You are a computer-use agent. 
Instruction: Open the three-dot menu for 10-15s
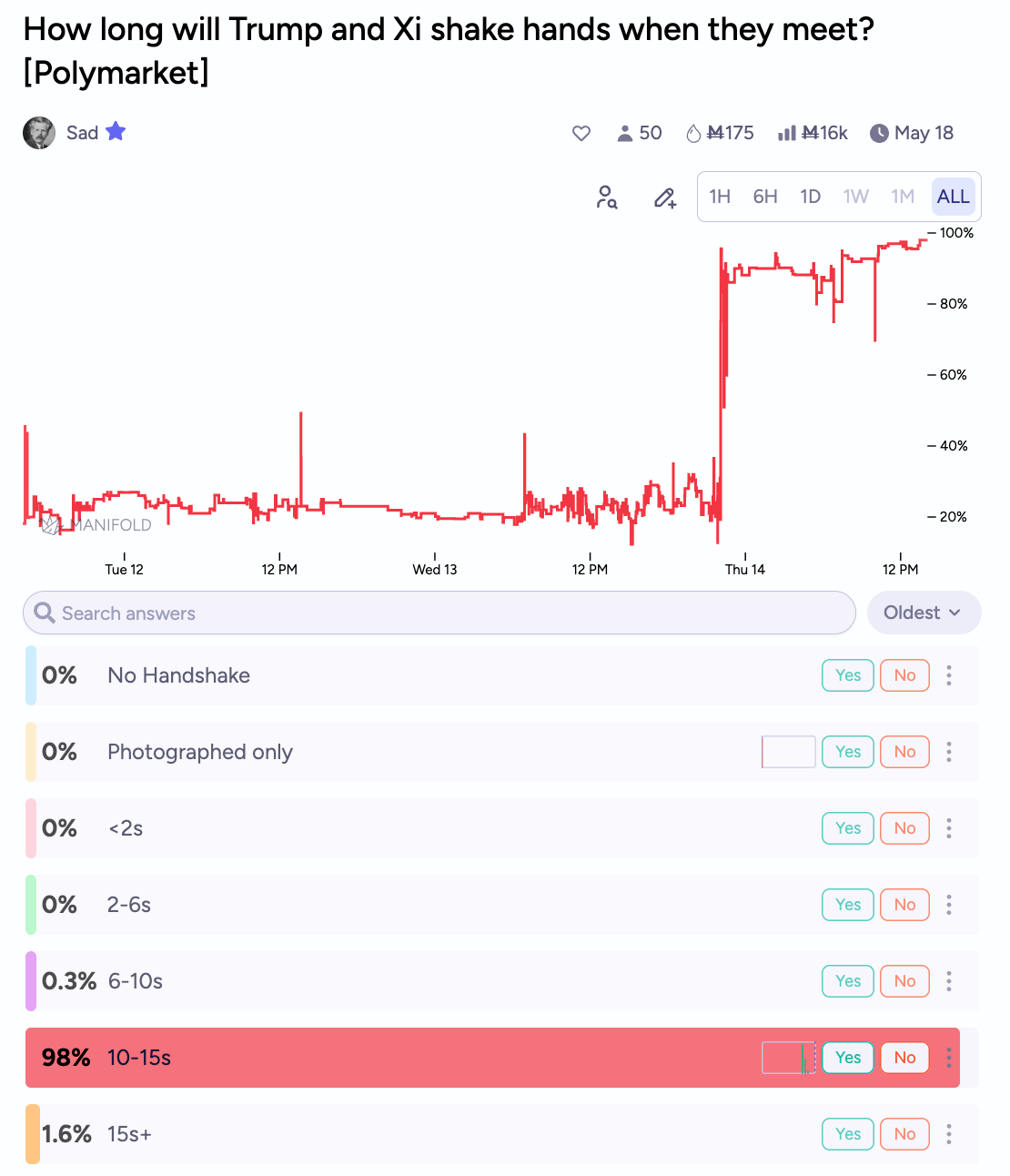(949, 1058)
